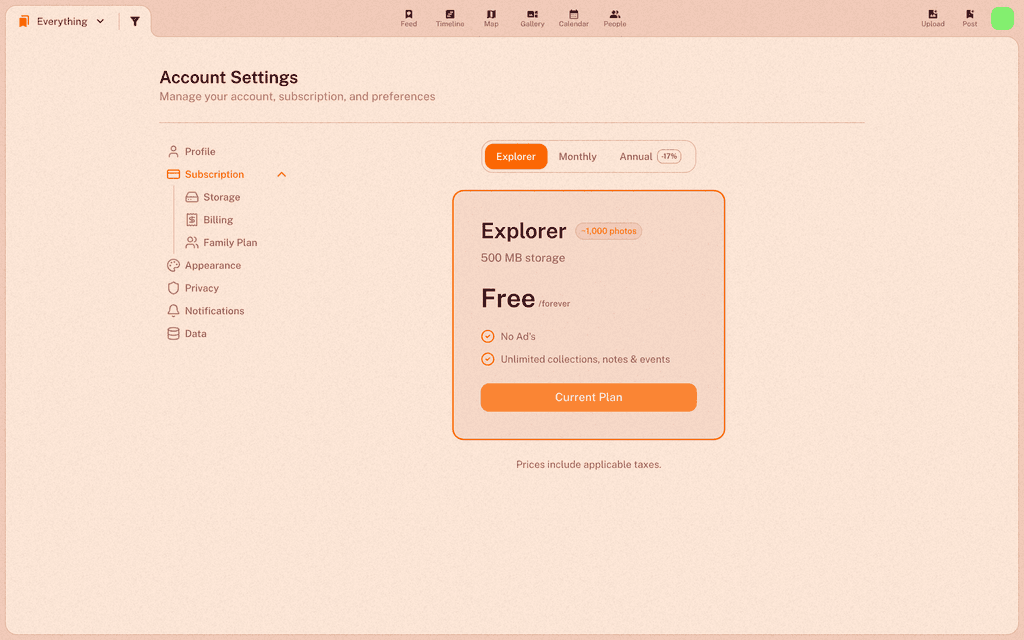The width and height of the screenshot is (1024, 640).
Task: Open the Notifications settings label
Action: [x=214, y=311]
